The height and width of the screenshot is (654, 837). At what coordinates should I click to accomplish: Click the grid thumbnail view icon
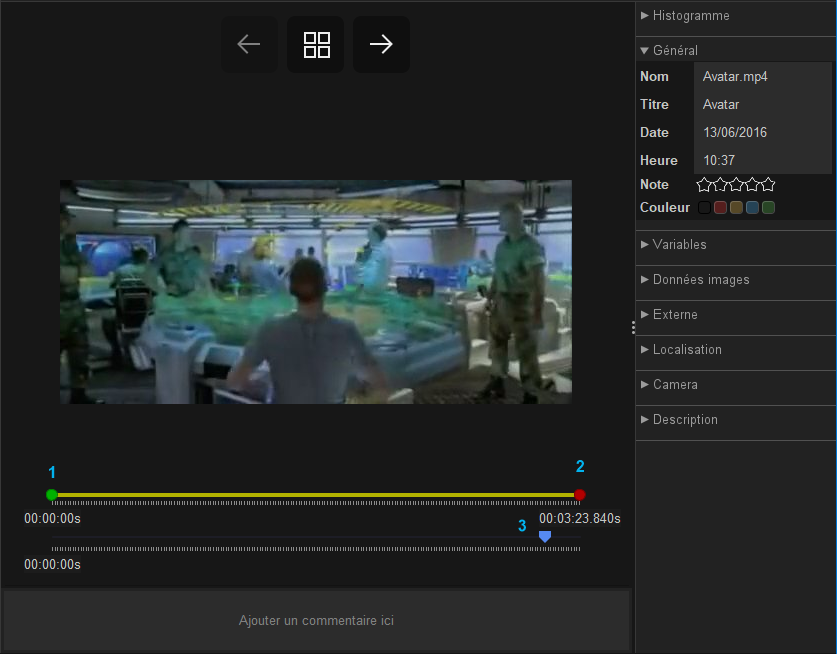(x=315, y=44)
